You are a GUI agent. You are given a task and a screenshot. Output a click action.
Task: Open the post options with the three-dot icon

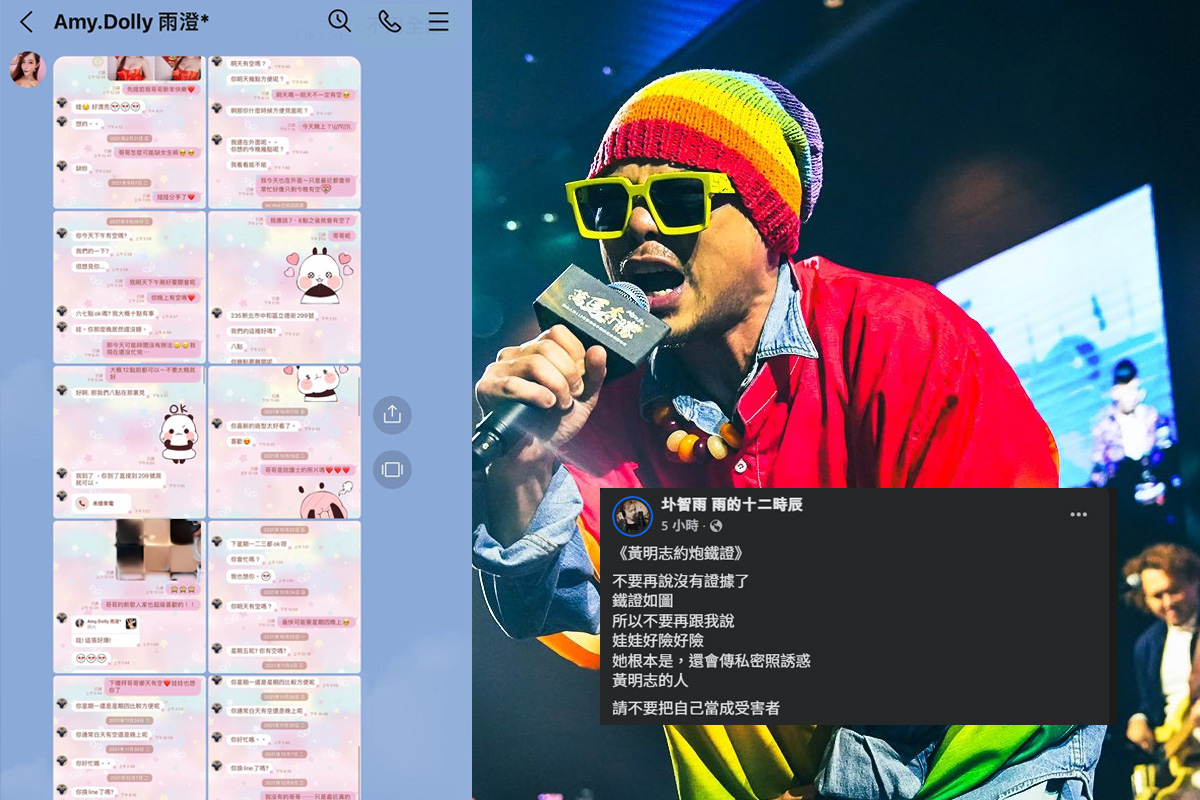click(x=1078, y=514)
